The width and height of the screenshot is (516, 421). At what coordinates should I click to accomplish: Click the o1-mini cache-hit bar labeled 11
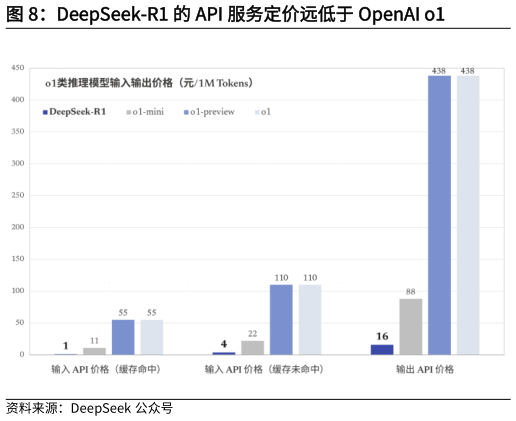[x=95, y=351]
